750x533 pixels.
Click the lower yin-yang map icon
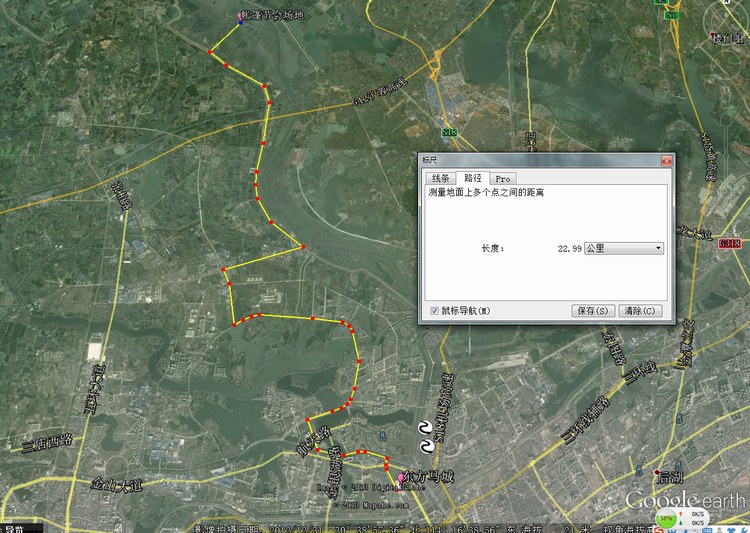[426, 446]
